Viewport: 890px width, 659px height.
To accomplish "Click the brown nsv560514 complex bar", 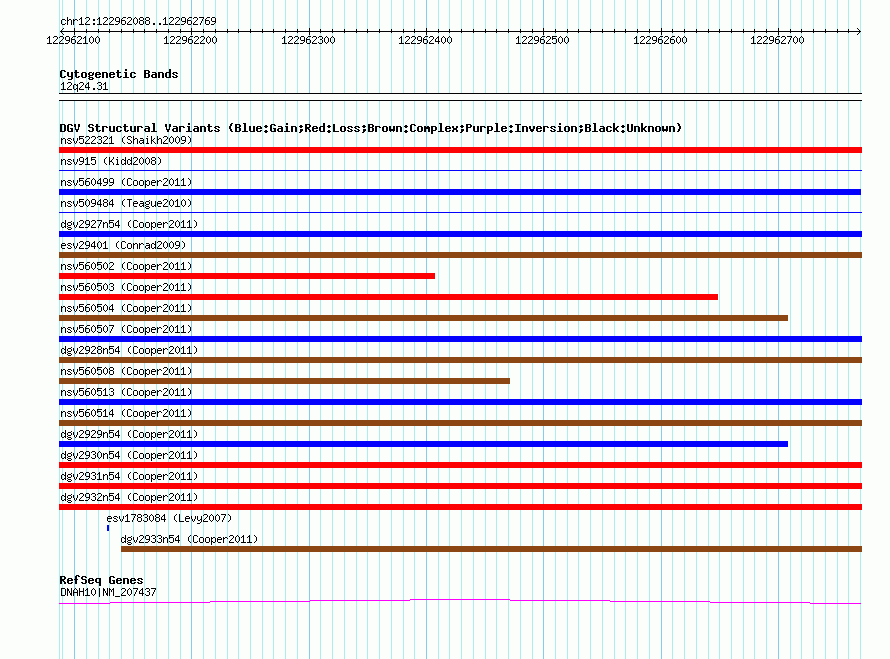I will 460,423.
